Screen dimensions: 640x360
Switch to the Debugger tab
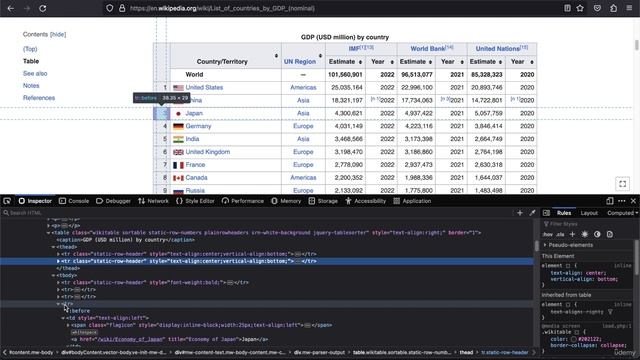click(x=113, y=201)
